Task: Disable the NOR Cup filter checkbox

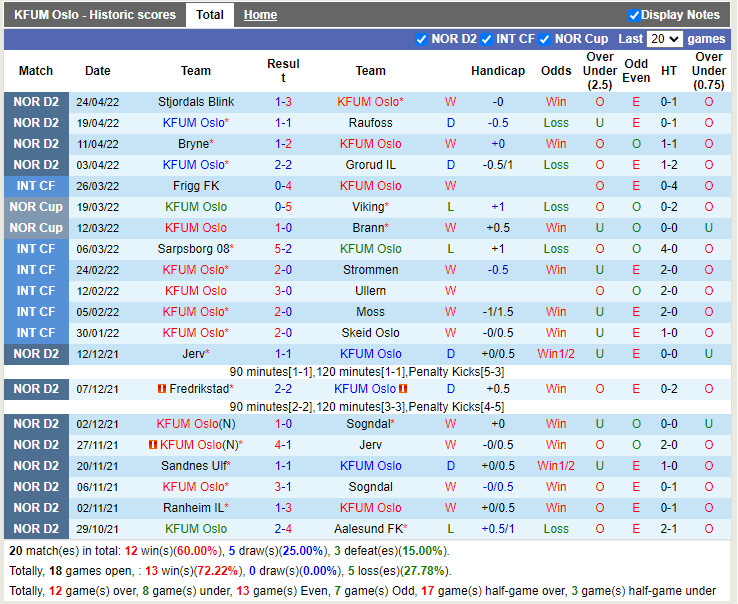Action: click(x=545, y=39)
